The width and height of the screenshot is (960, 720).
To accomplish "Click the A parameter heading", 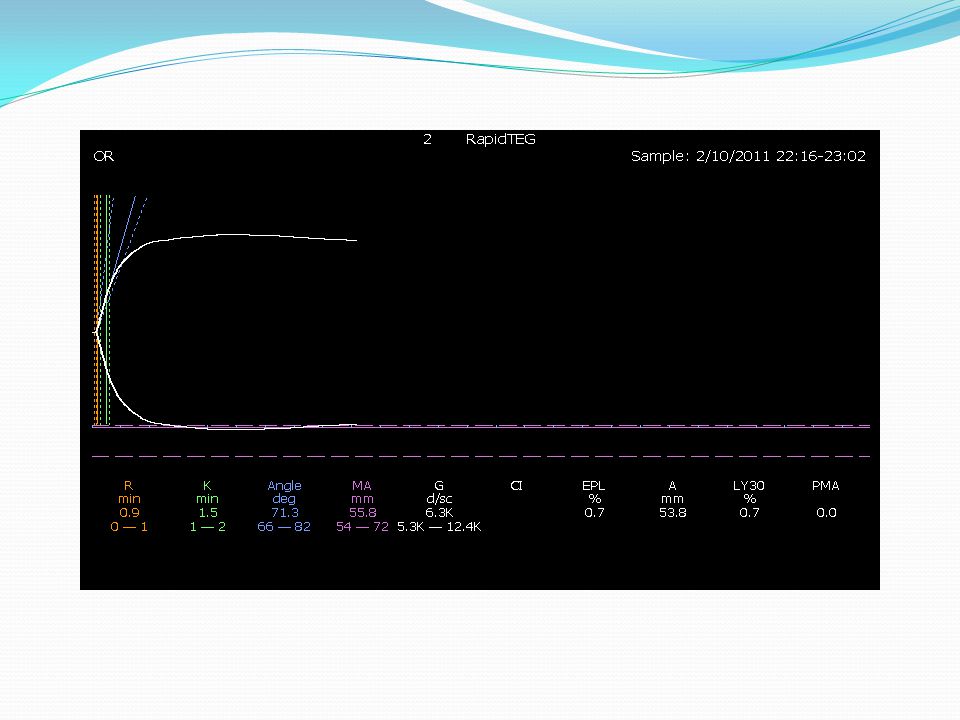I will (x=672, y=486).
